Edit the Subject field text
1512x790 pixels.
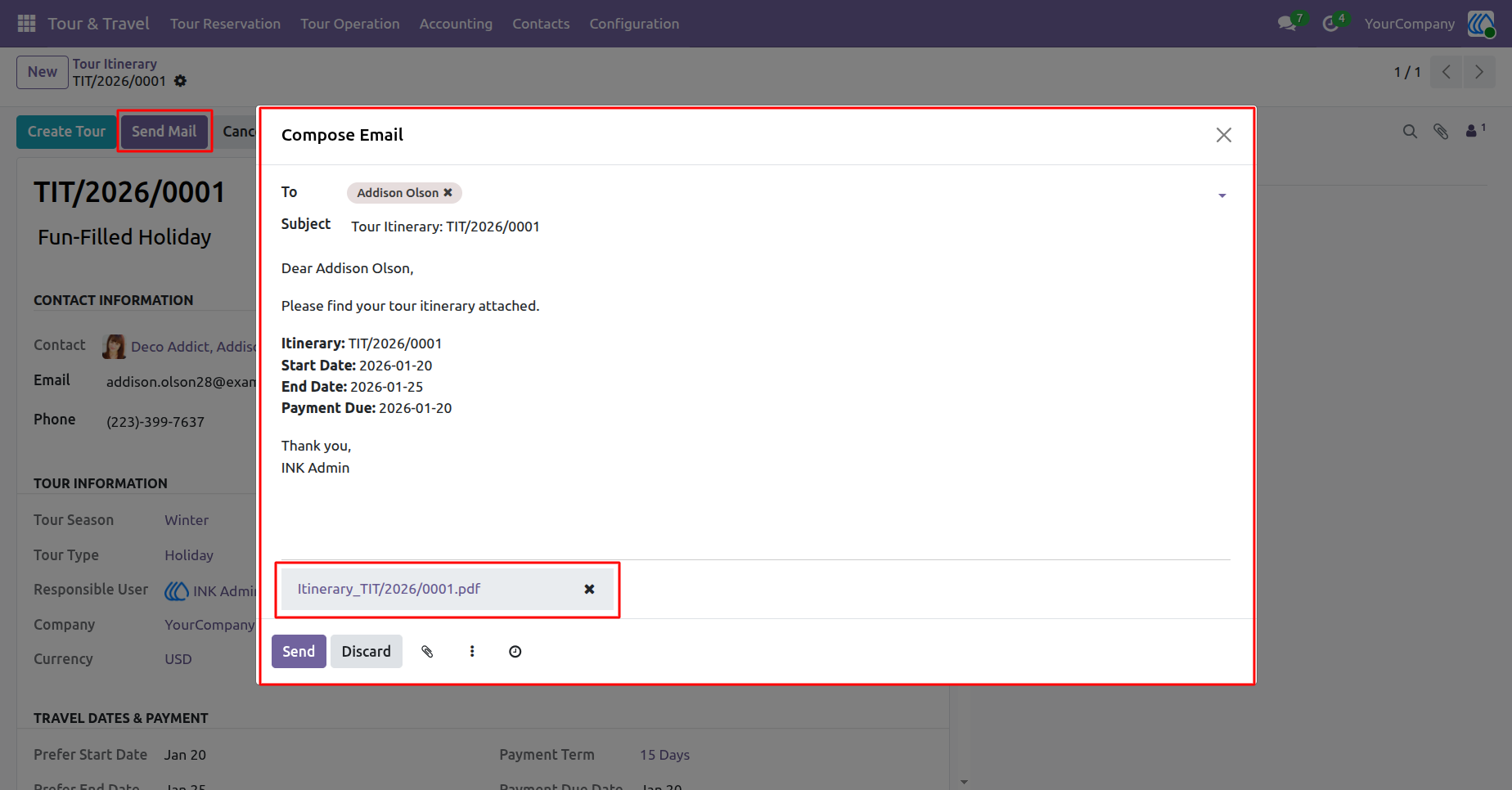tap(785, 227)
